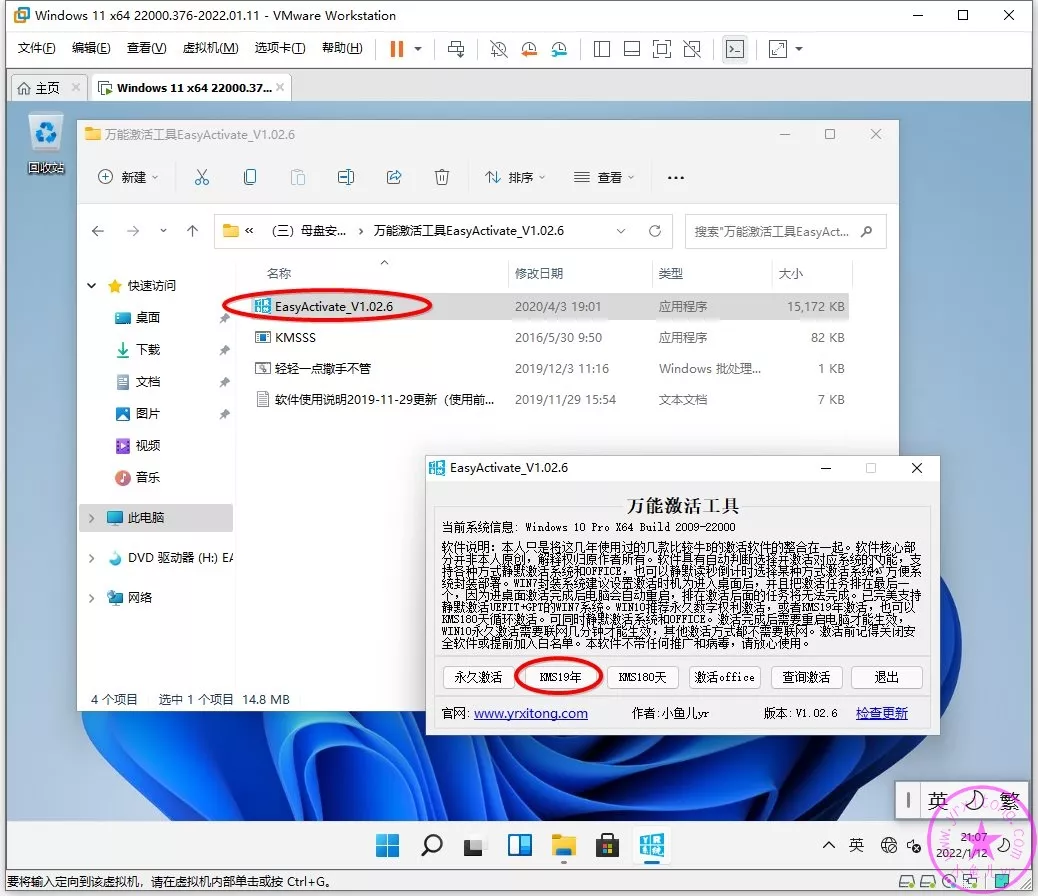This screenshot has width=1038, height=896.
Task: Select the KMSSS file in list
Action: click(295, 338)
